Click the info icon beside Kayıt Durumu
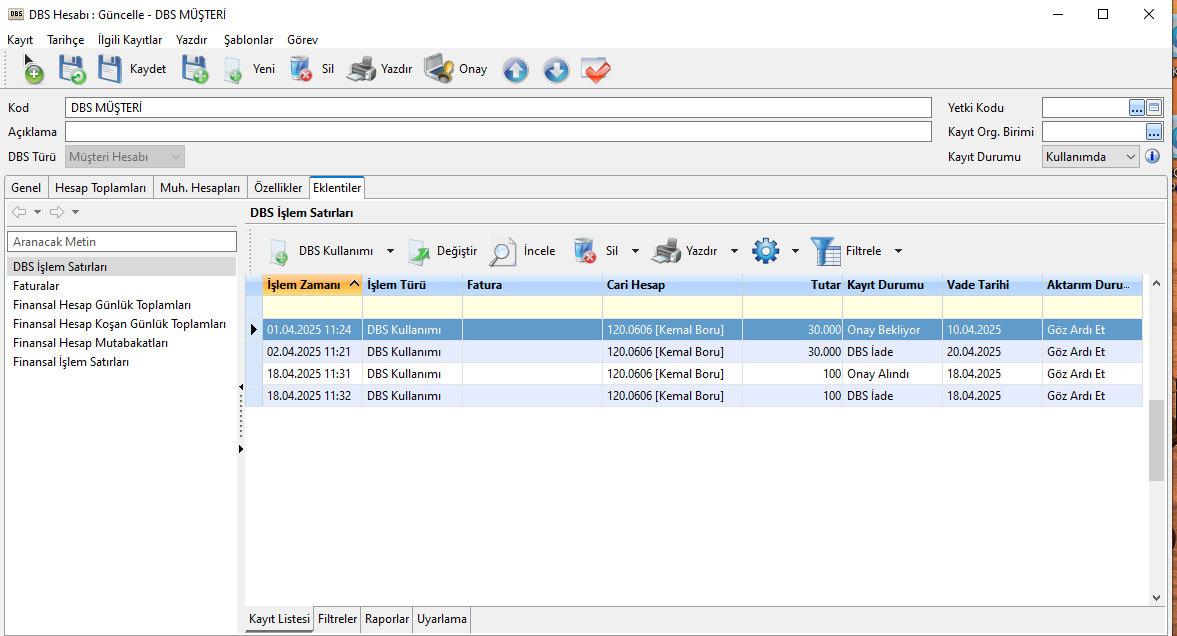1177x636 pixels. [x=1152, y=156]
